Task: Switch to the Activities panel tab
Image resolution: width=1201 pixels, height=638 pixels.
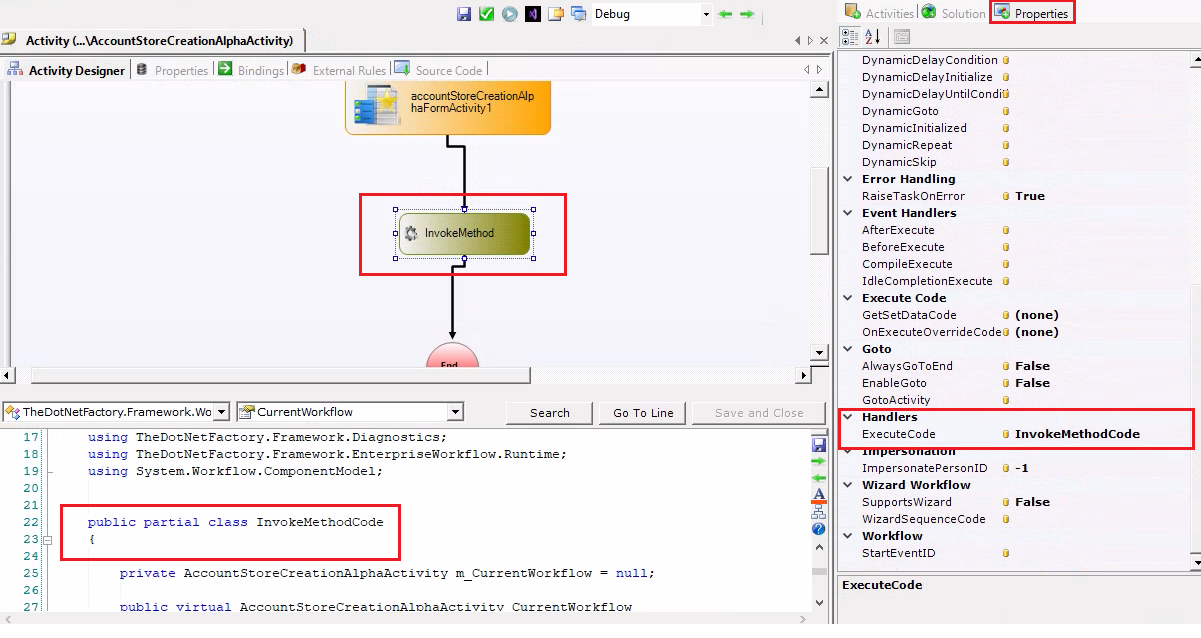Action: (x=879, y=13)
